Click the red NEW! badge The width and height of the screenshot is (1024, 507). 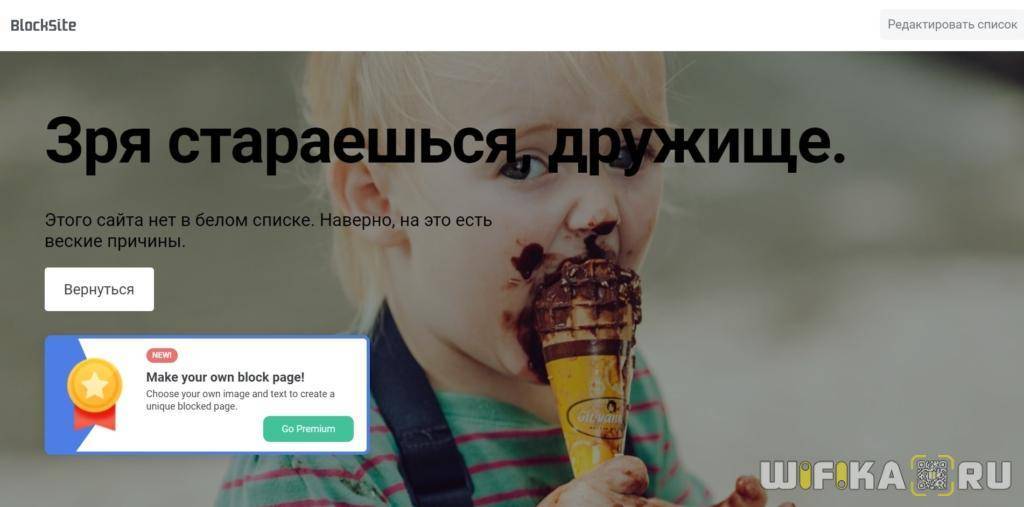click(162, 355)
